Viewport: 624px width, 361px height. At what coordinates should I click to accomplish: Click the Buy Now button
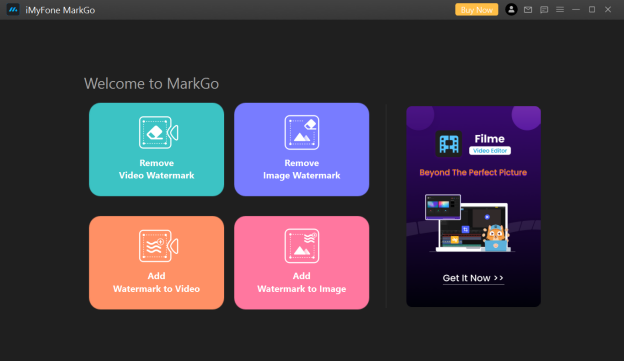[x=476, y=10]
